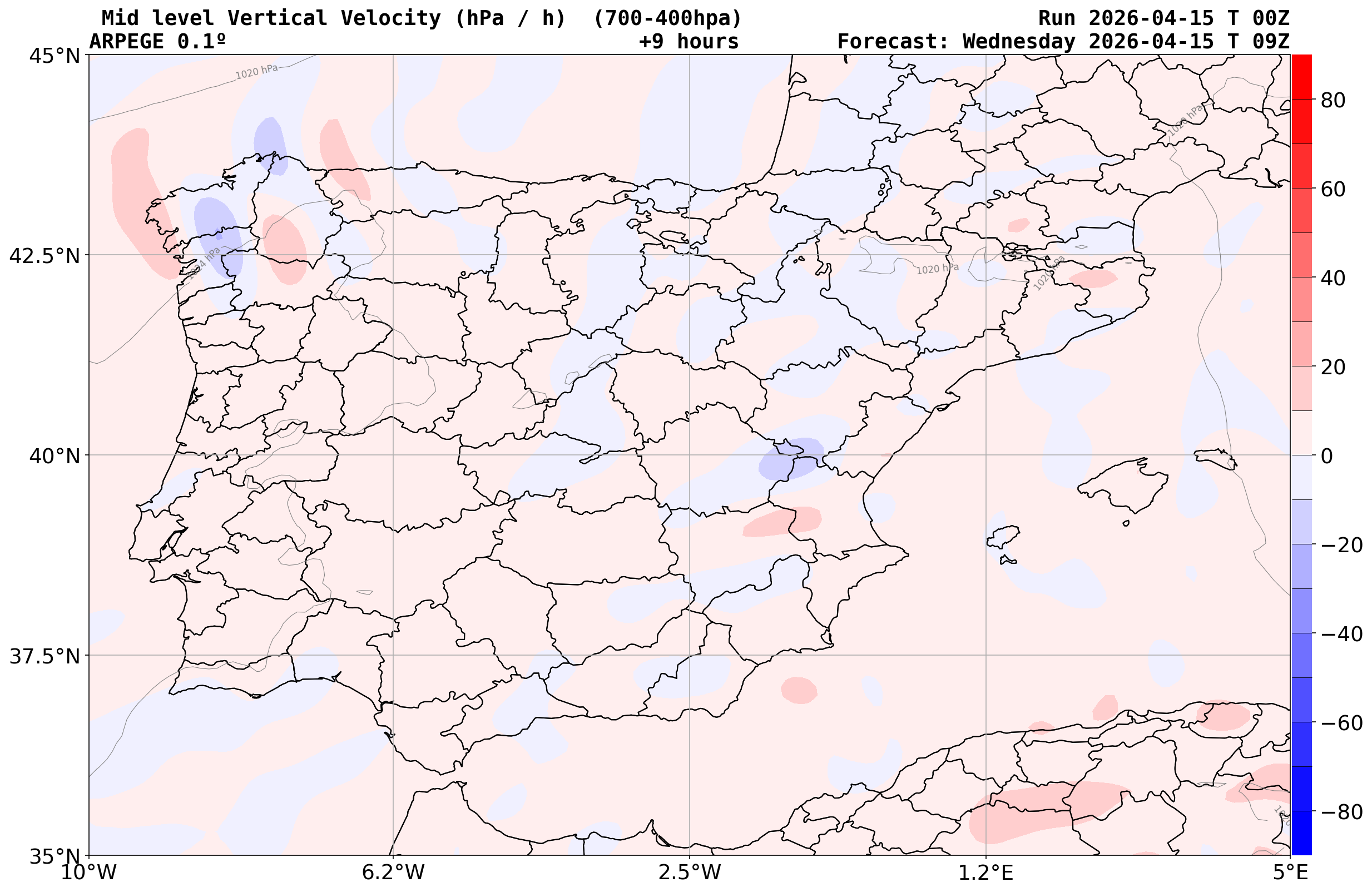This screenshot has width=1372, height=892.
Task: Click the 'Run 2026-04-15 T 00Z' label
Action: pyautogui.click(x=1163, y=18)
